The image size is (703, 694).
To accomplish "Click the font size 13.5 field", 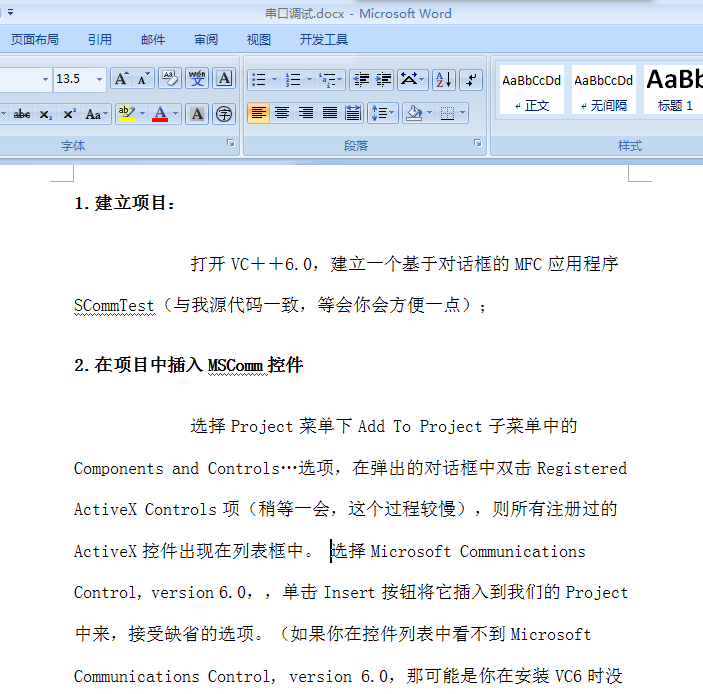I will coord(74,79).
